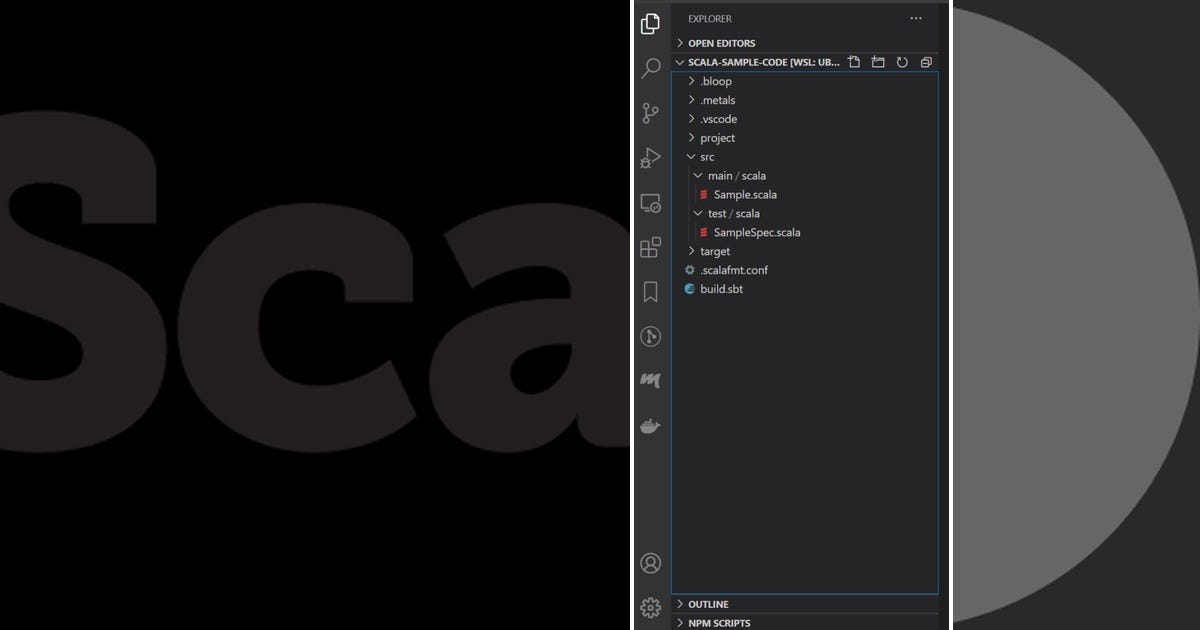Viewport: 1200px width, 630px height.
Task: Open the Manage settings gear
Action: click(x=650, y=608)
